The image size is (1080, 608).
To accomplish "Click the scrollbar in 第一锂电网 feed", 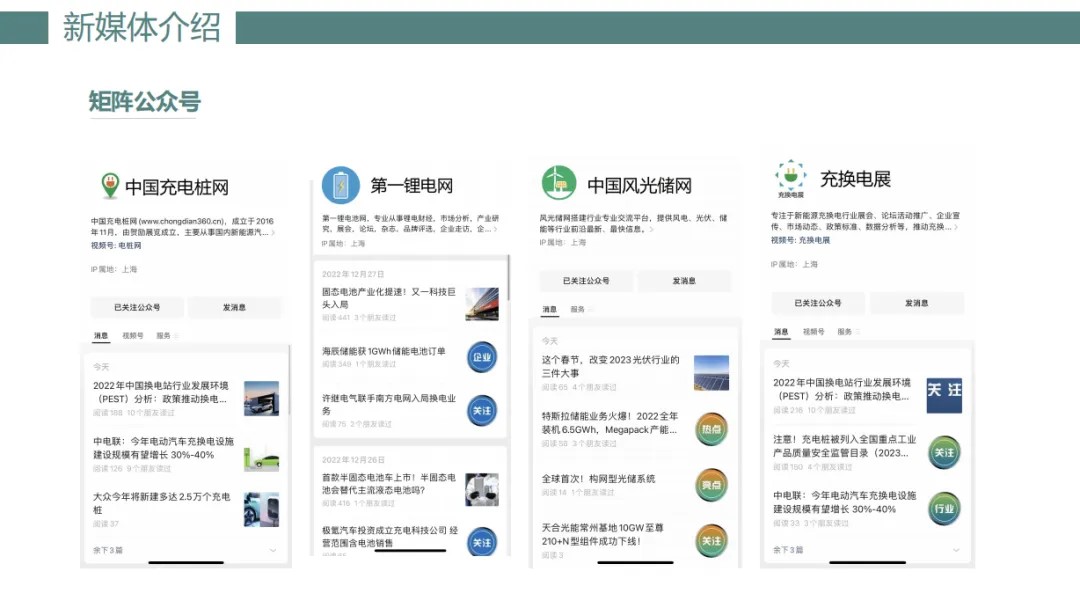I will click(x=508, y=277).
